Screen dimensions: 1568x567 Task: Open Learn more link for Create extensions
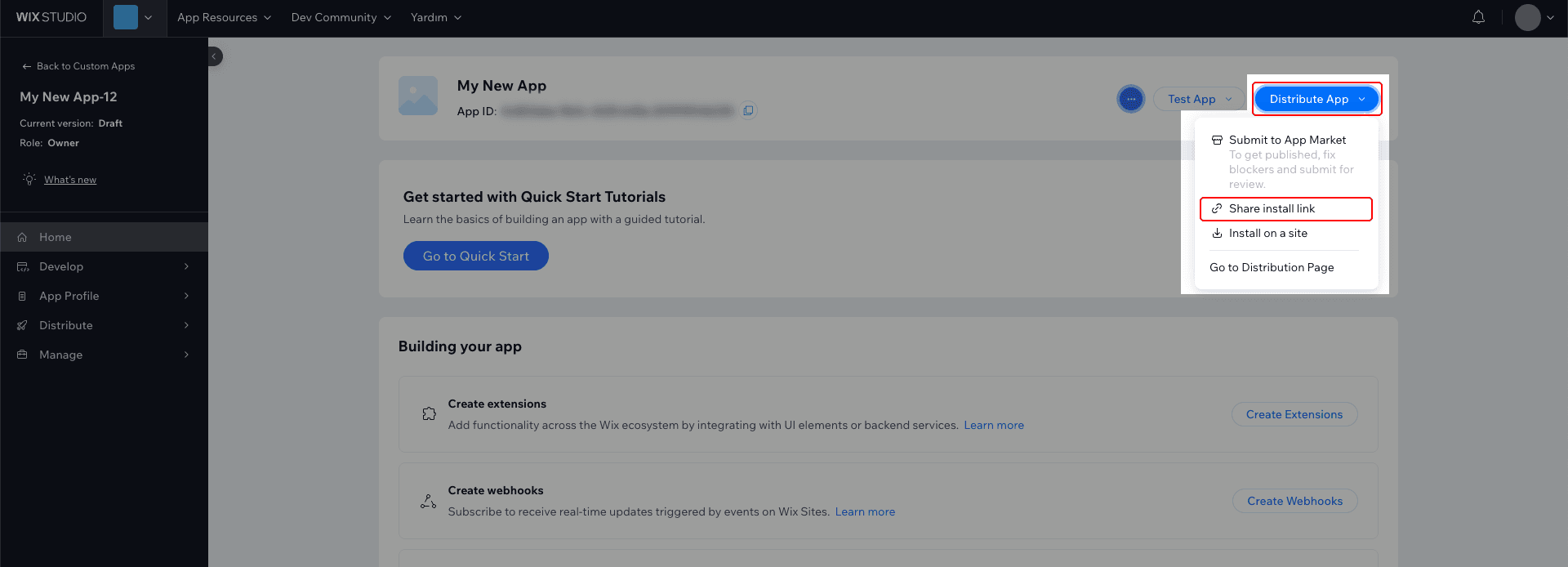994,425
